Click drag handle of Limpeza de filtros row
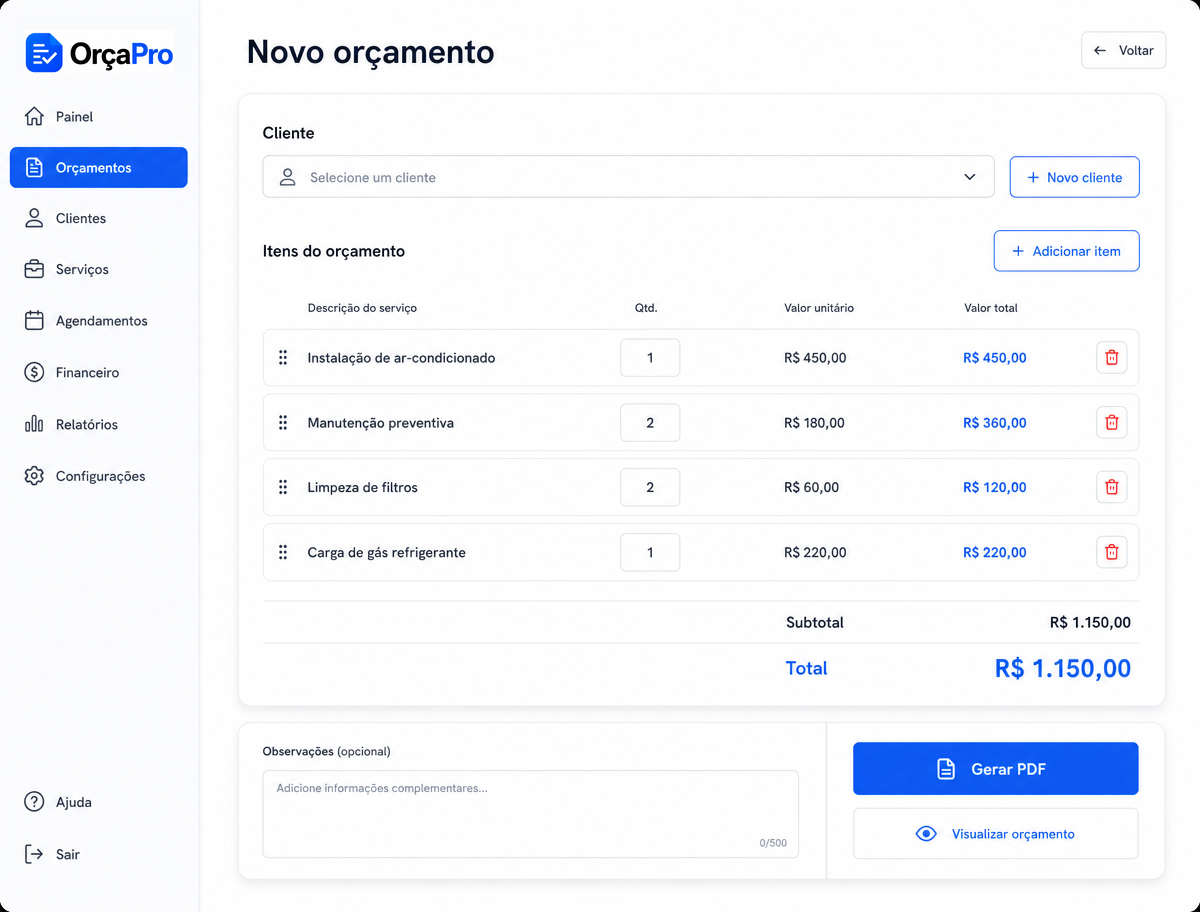 click(283, 487)
